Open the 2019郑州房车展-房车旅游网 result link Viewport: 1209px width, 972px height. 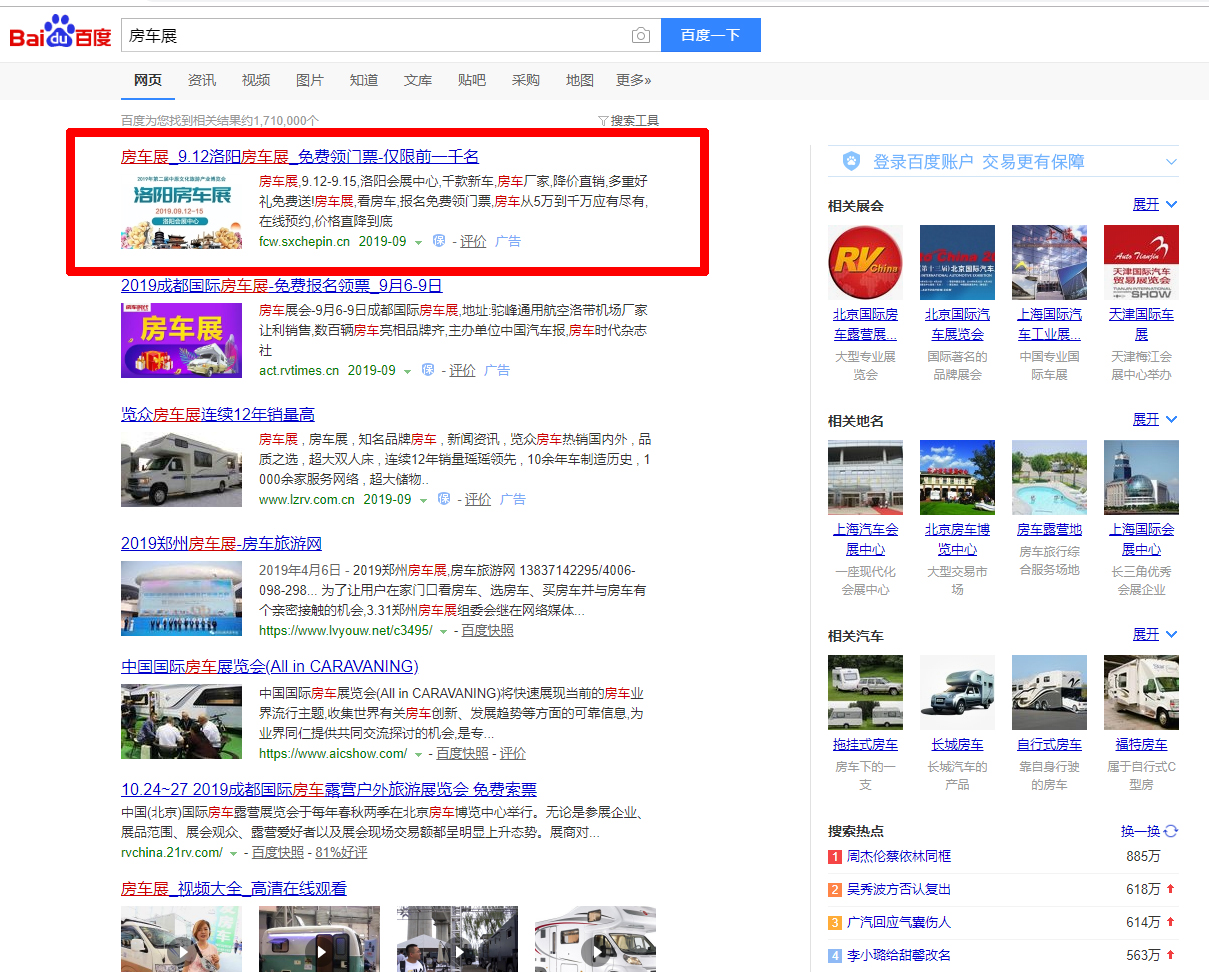(x=221, y=544)
